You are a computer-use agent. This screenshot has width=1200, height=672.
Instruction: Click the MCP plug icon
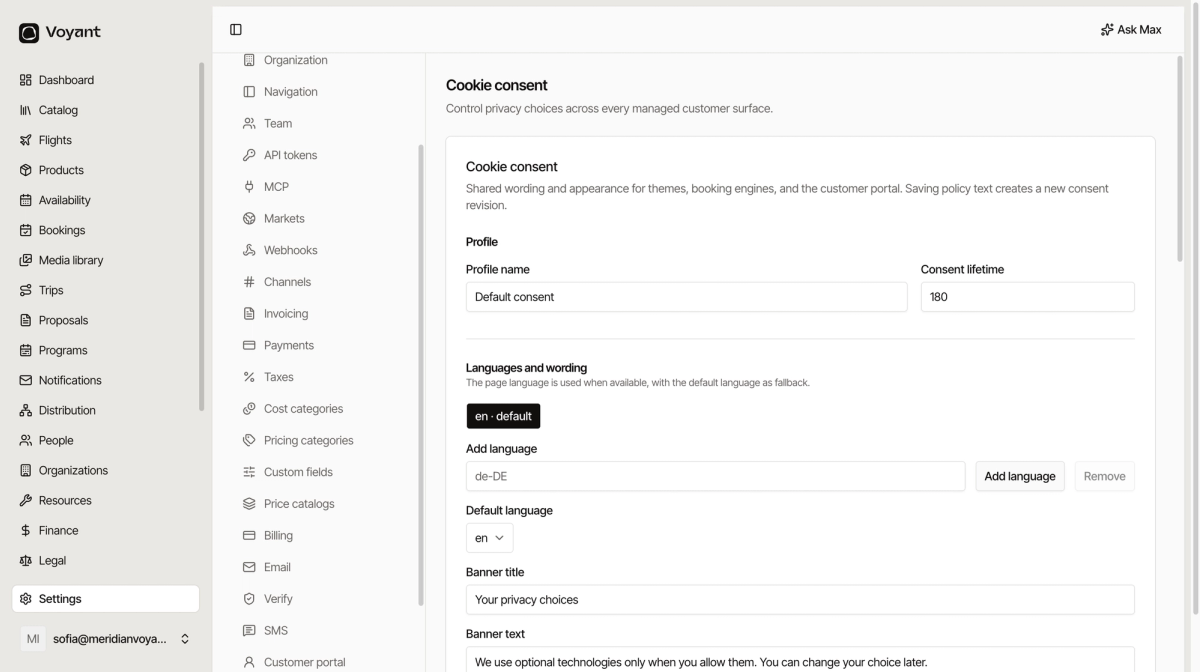249,187
